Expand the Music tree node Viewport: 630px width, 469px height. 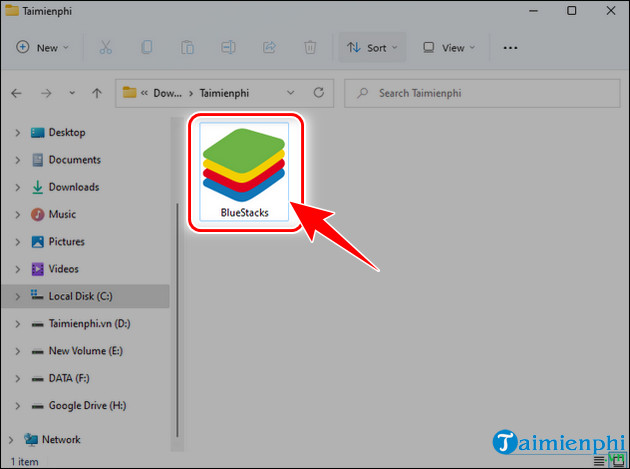[17, 215]
